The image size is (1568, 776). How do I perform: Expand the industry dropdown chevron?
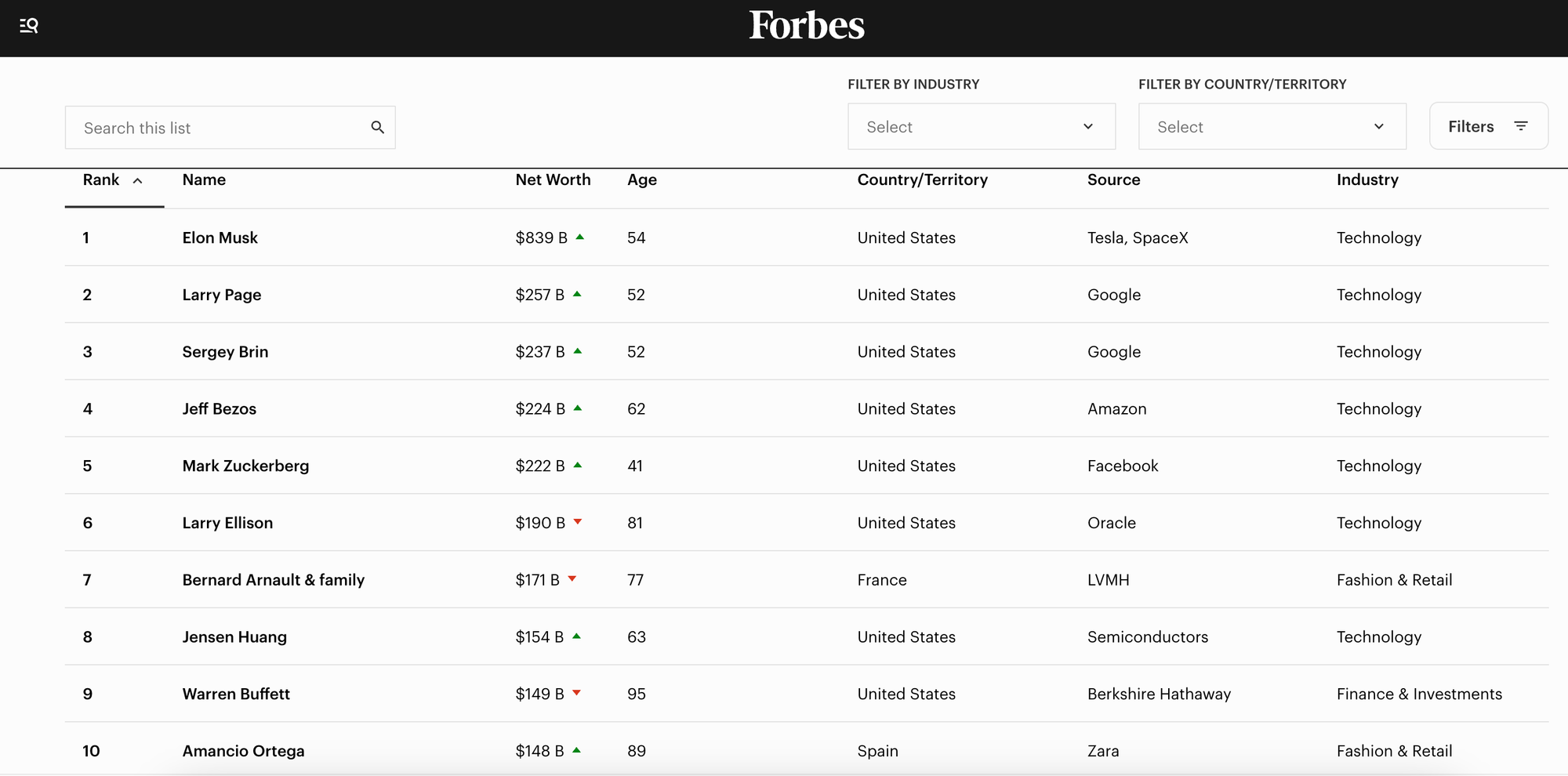[x=1088, y=126]
